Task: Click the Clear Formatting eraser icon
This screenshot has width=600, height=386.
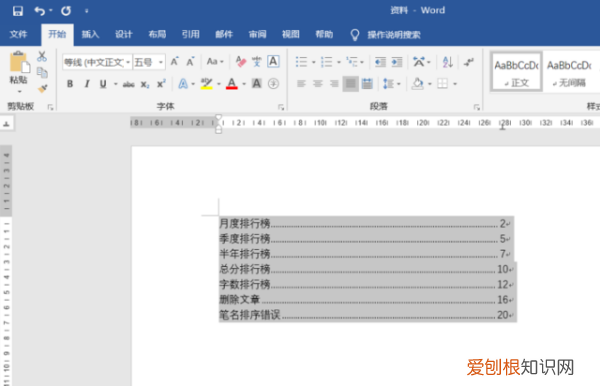Action: (x=241, y=62)
